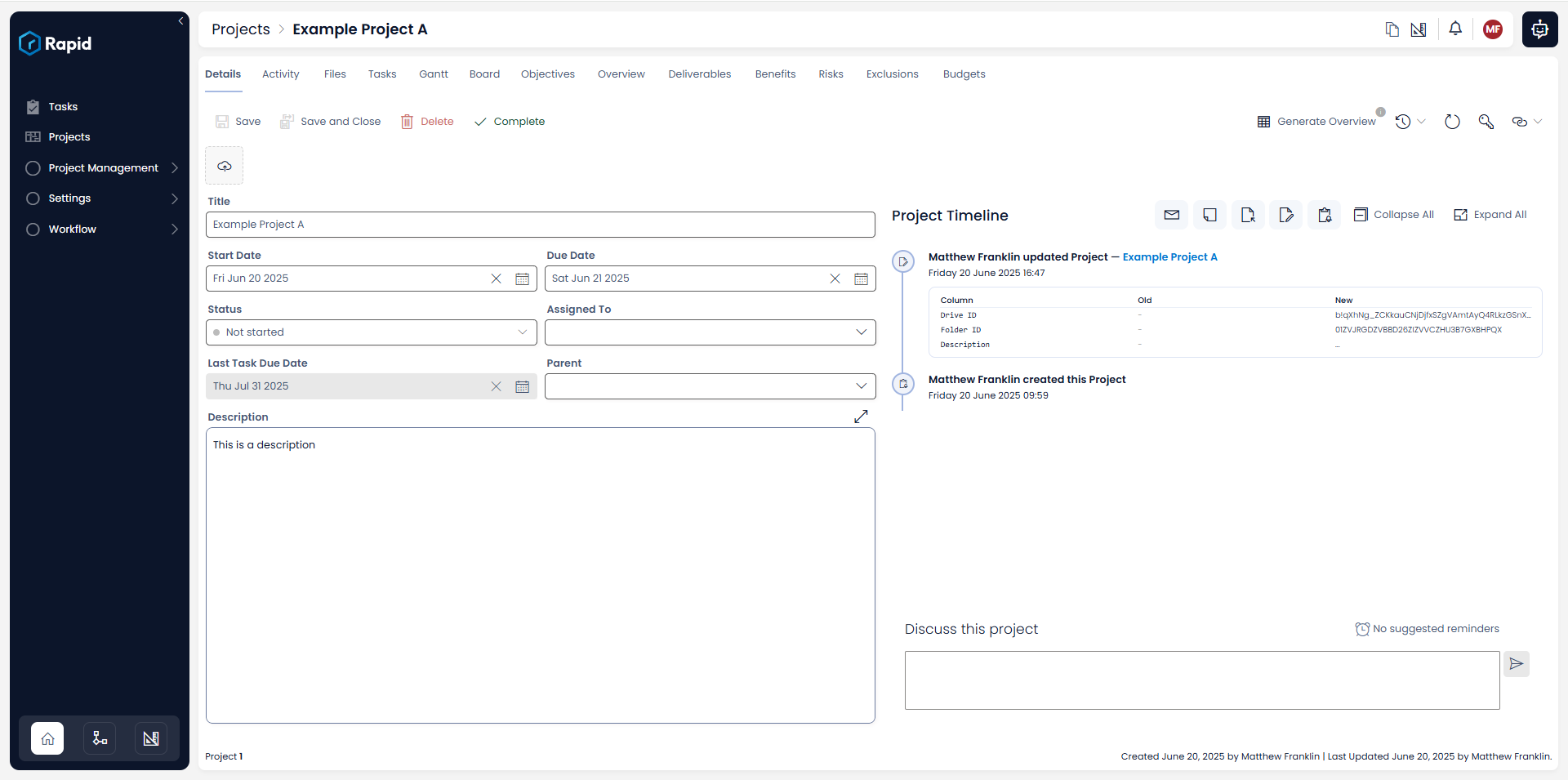Viewport: 1568px width, 780px height.
Task: Collapse the sidebar with the chevron icon
Action: click(x=180, y=21)
